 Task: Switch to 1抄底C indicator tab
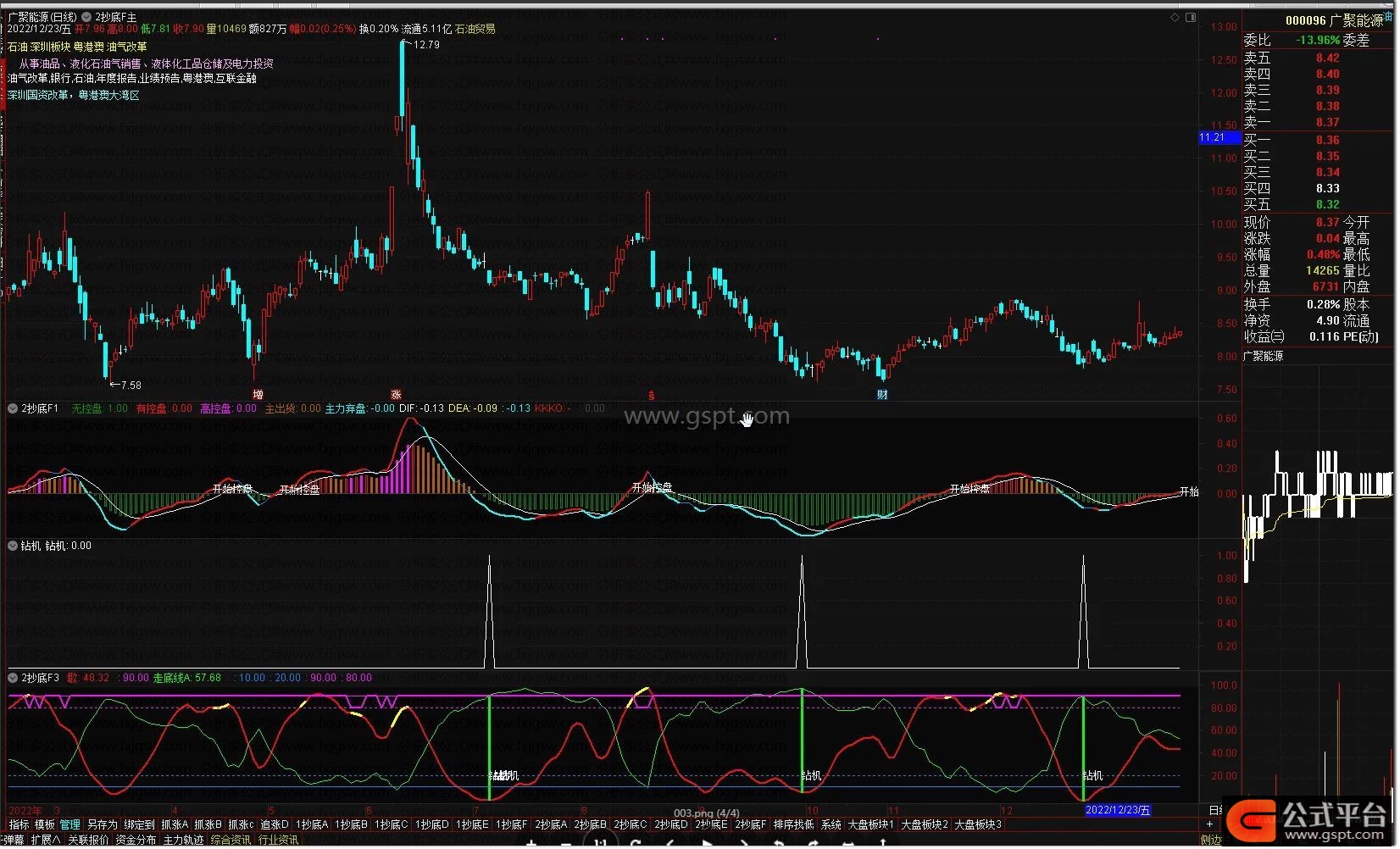coord(392,825)
